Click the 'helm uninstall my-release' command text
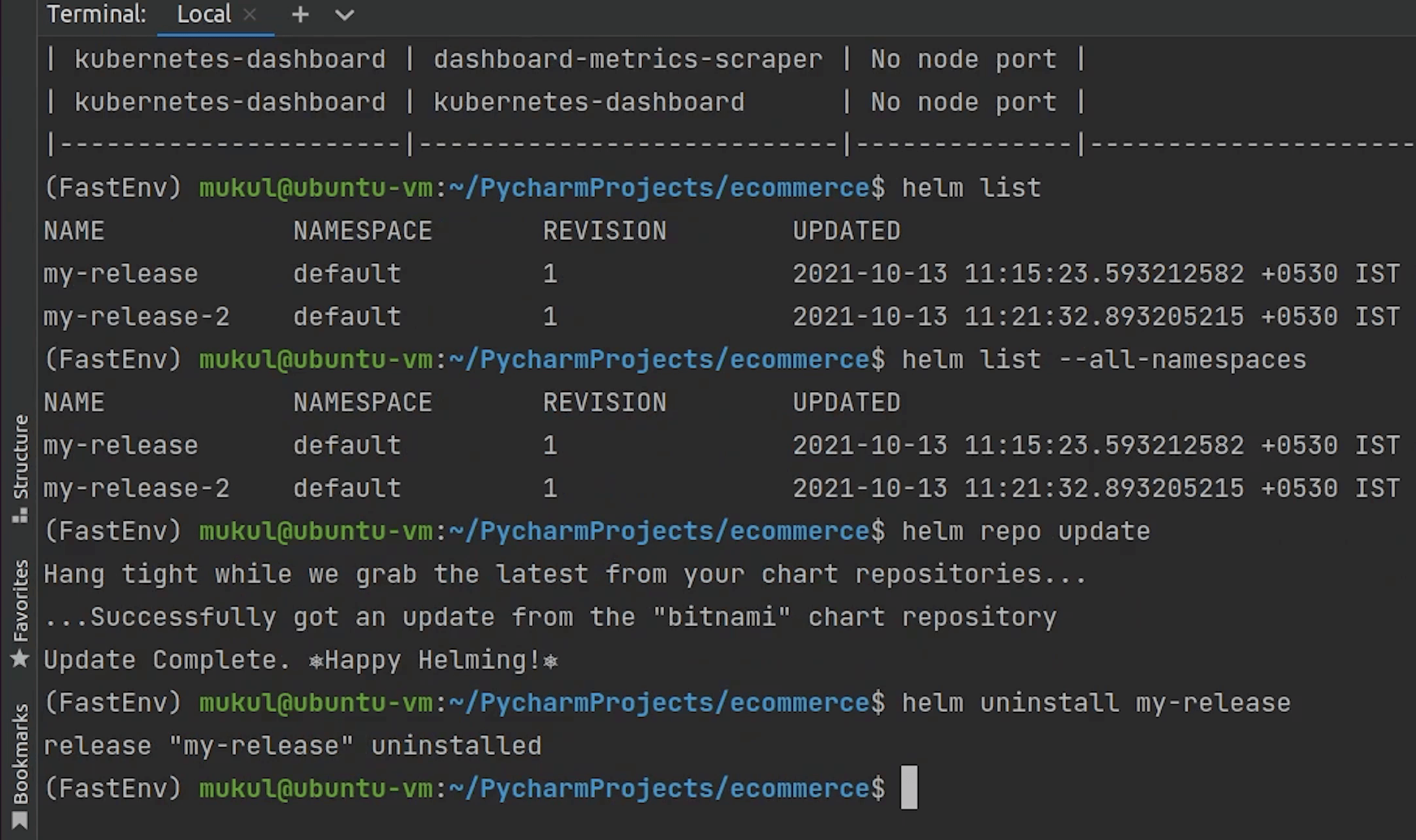1416x840 pixels. [1095, 703]
